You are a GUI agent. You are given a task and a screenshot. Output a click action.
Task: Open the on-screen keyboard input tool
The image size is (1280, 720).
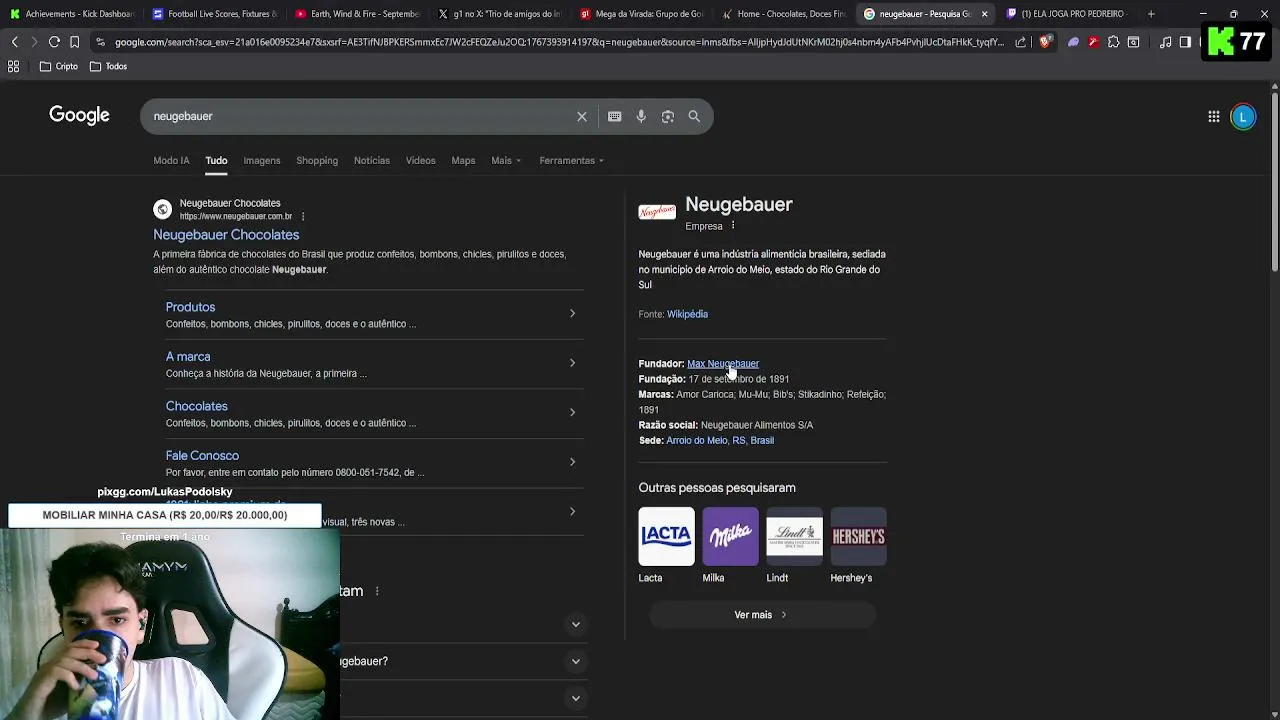click(x=615, y=116)
